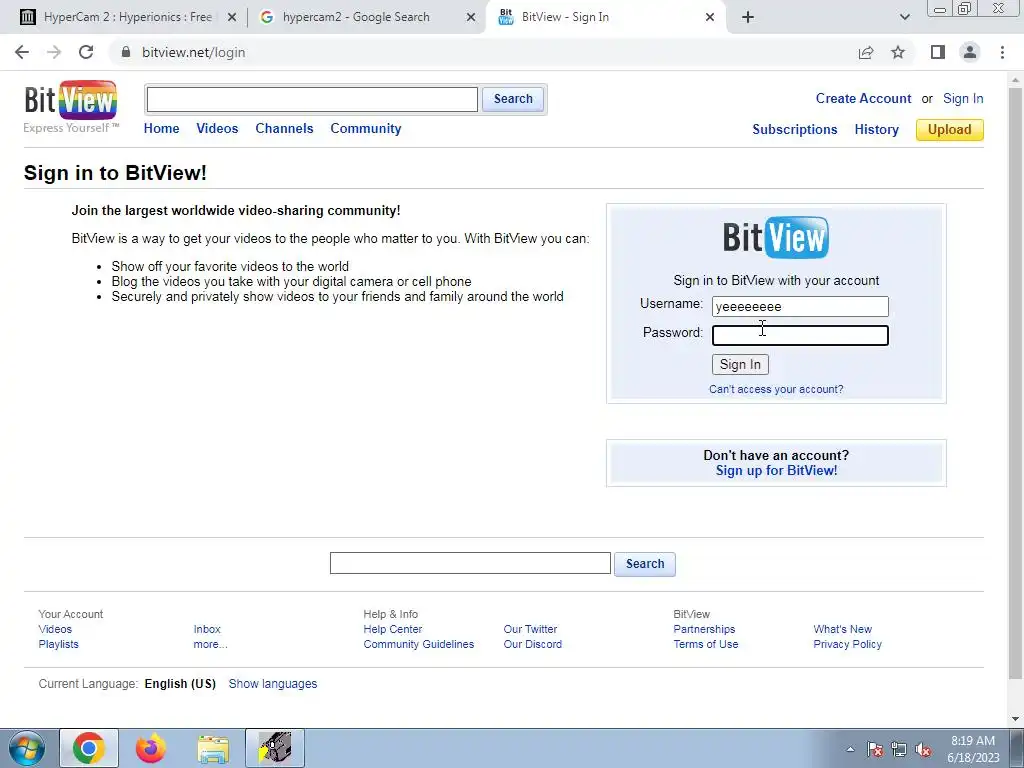The height and width of the screenshot is (768, 1024).
Task: Close the BitView Sign In tab
Action: coord(710,18)
